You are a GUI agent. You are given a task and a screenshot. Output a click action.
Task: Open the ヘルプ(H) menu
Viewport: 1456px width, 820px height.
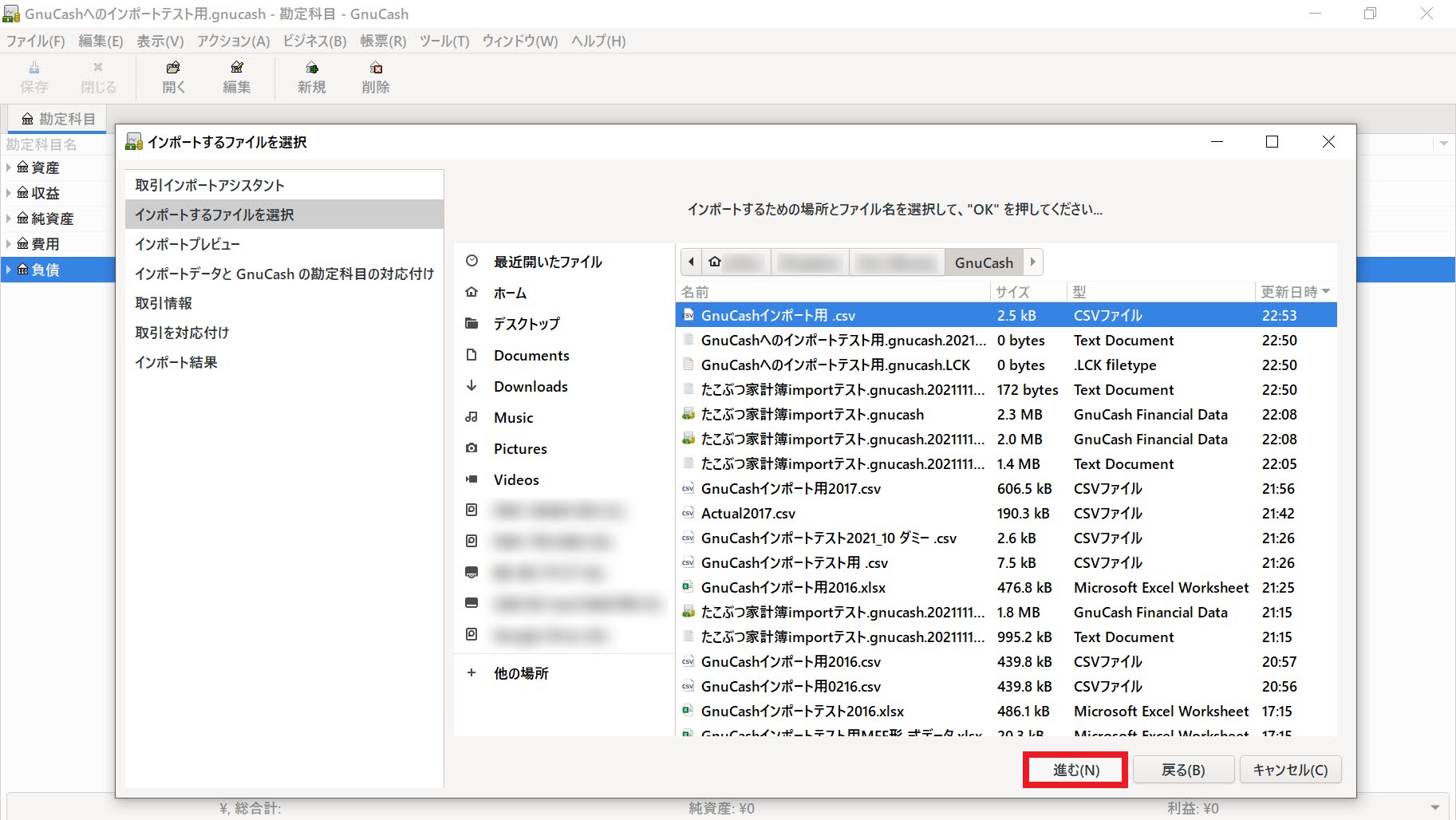(x=598, y=41)
